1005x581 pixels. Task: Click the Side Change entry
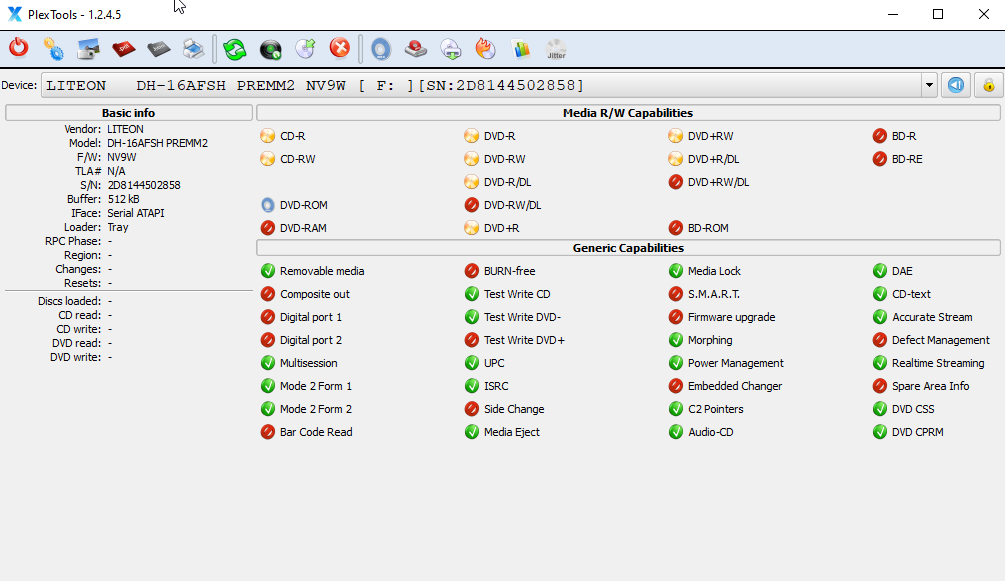pyautogui.click(x=504, y=409)
